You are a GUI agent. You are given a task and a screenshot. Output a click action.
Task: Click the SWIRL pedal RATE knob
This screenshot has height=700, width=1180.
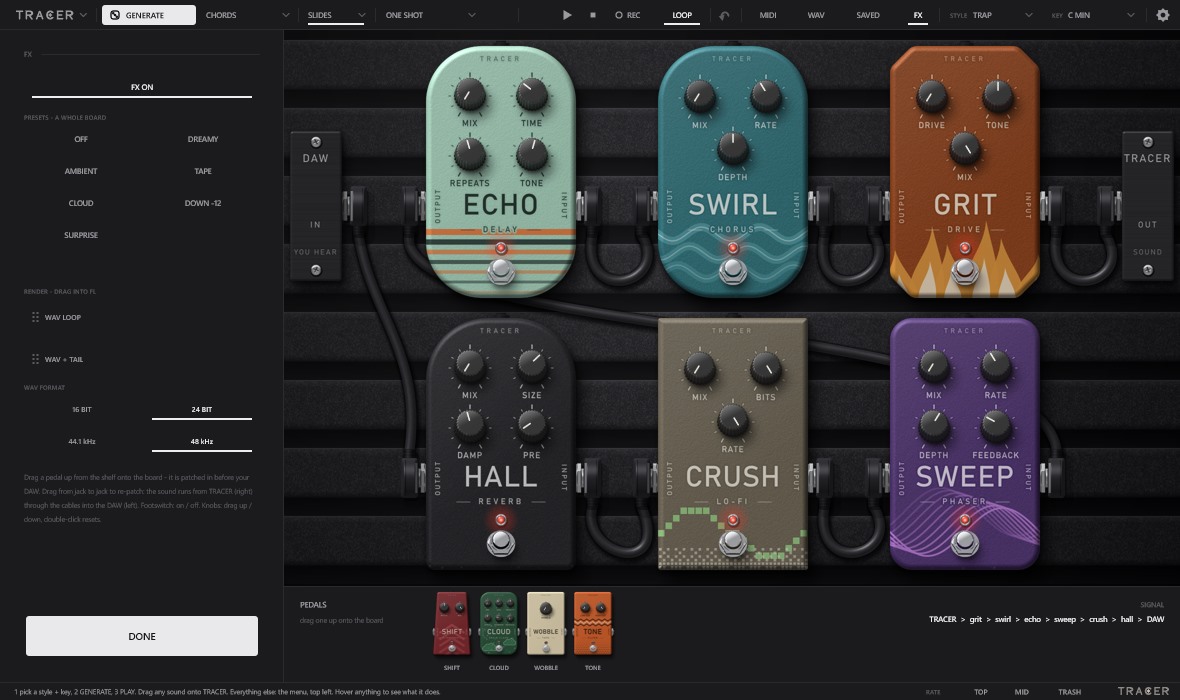pyautogui.click(x=765, y=96)
